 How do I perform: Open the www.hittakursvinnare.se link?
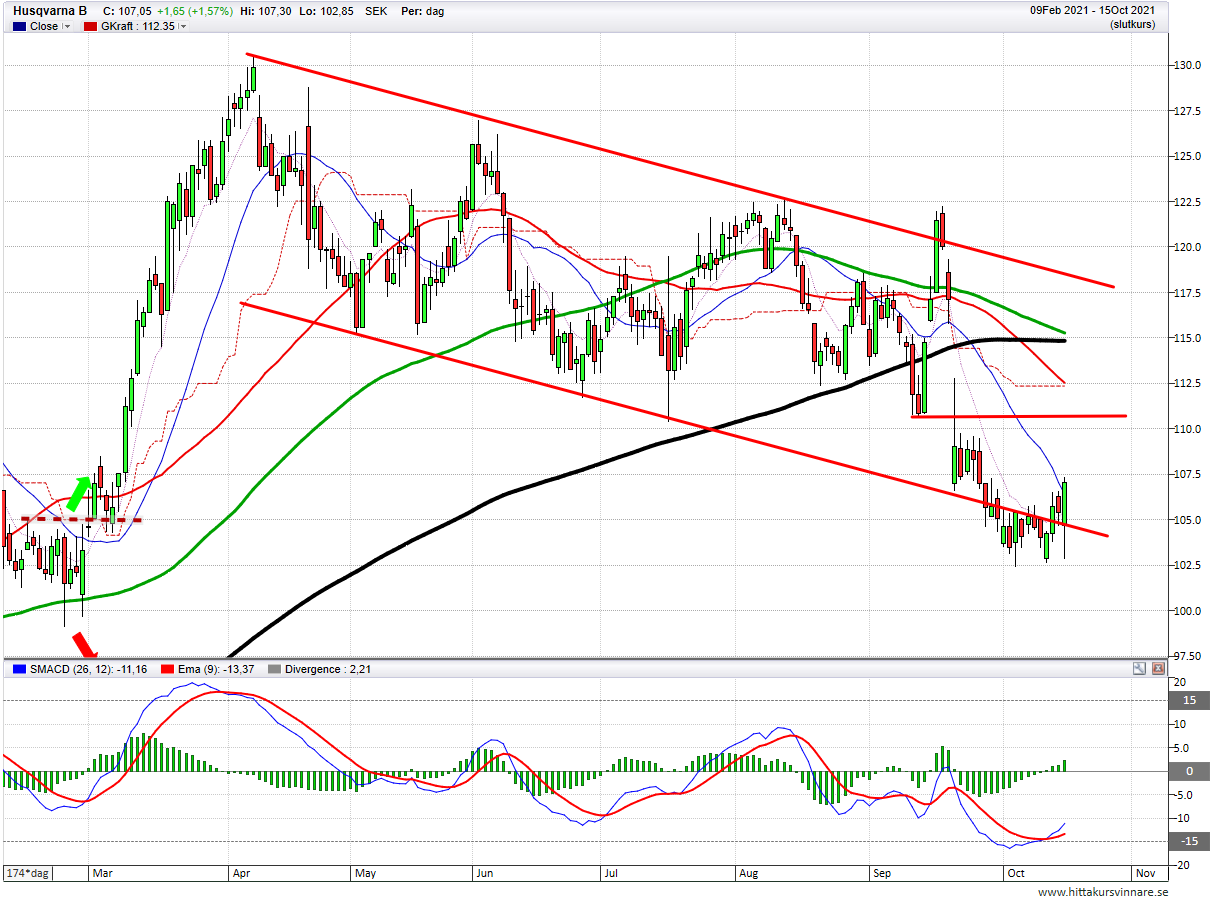click(x=1102, y=890)
